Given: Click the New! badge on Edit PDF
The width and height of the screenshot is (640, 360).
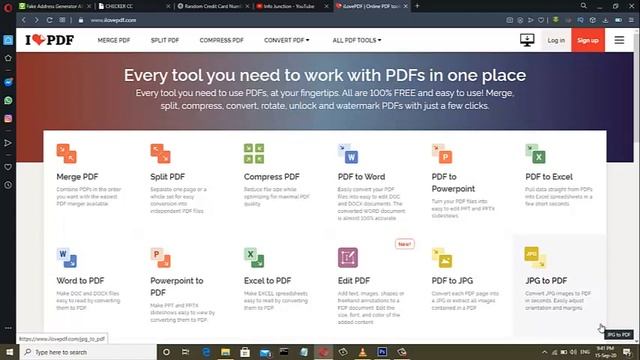Looking at the screenshot, I should (x=404, y=244).
